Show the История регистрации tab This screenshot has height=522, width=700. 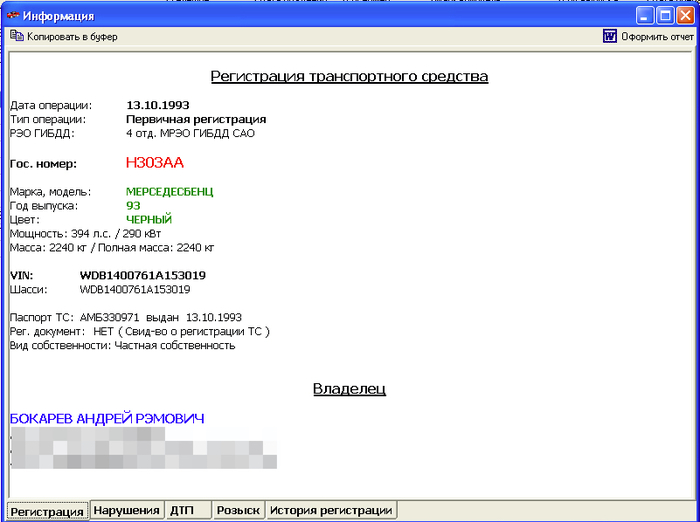[x=330, y=510]
